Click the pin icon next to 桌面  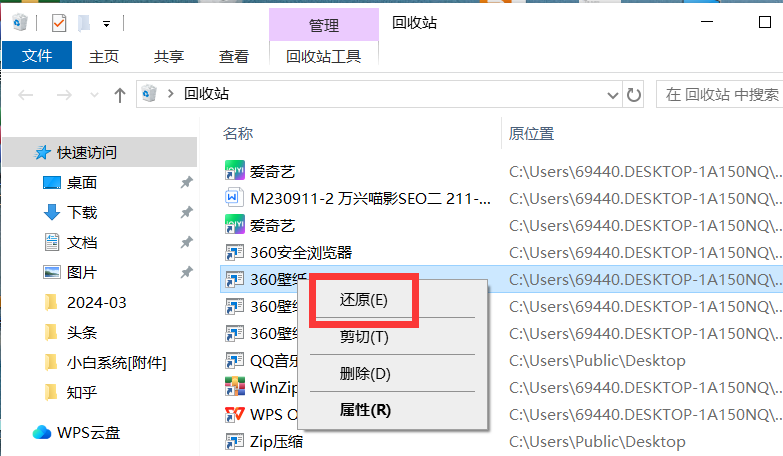[x=186, y=182]
